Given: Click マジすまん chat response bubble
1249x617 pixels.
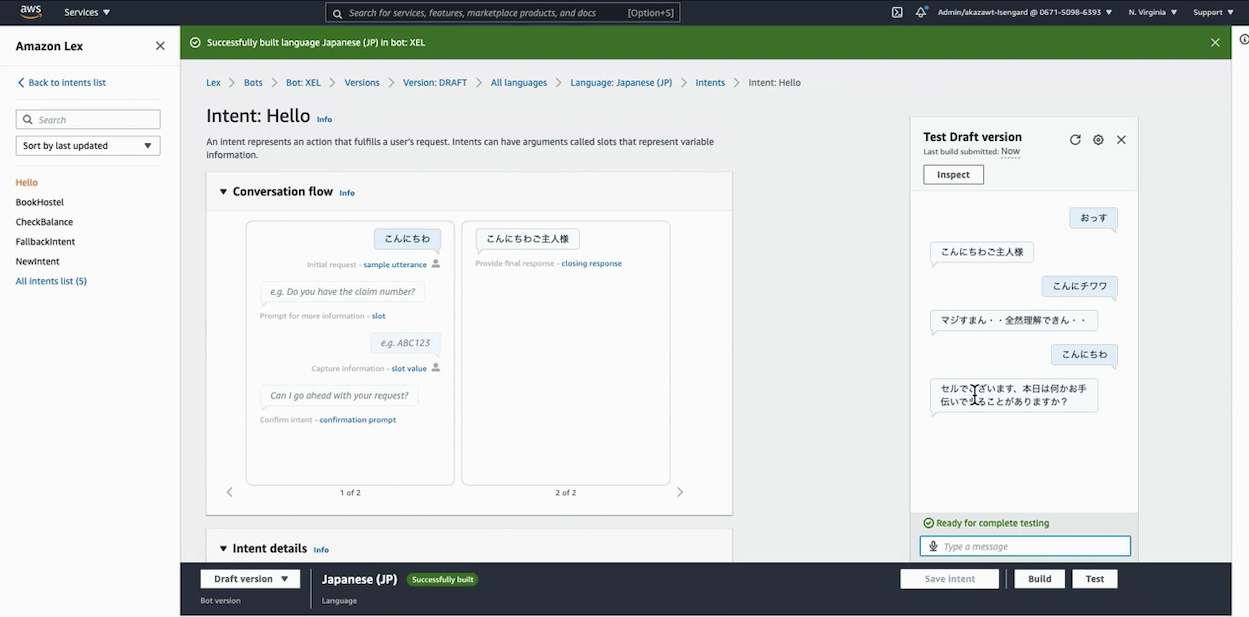Looking at the screenshot, I should pos(1014,321).
